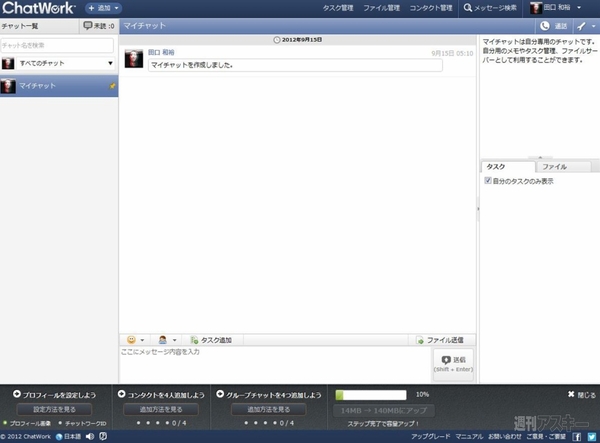This screenshot has height=443, width=600.
Task: Click the タスク追加 button
Action: (211, 340)
